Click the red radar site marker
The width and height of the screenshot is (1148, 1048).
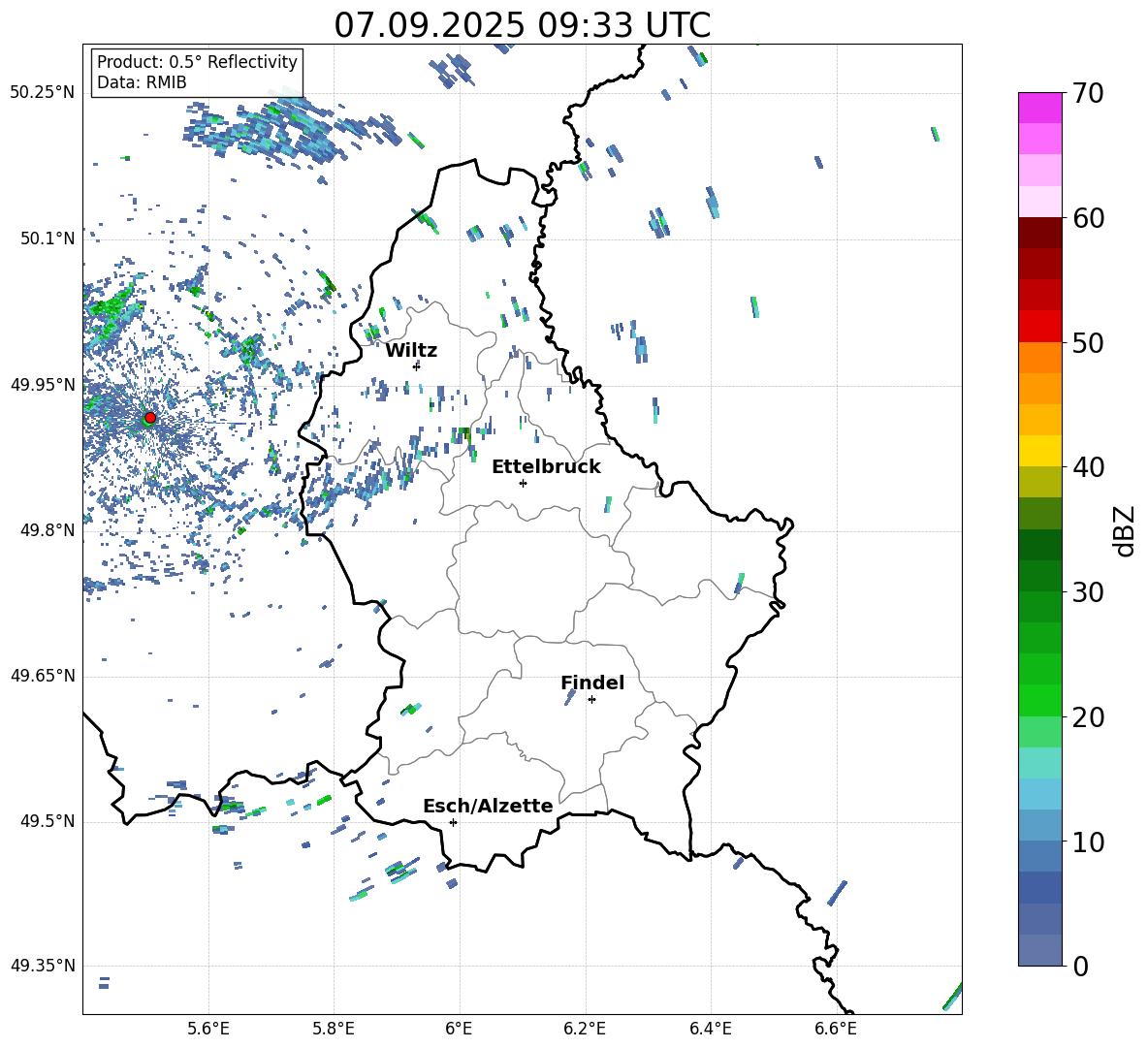149,418
